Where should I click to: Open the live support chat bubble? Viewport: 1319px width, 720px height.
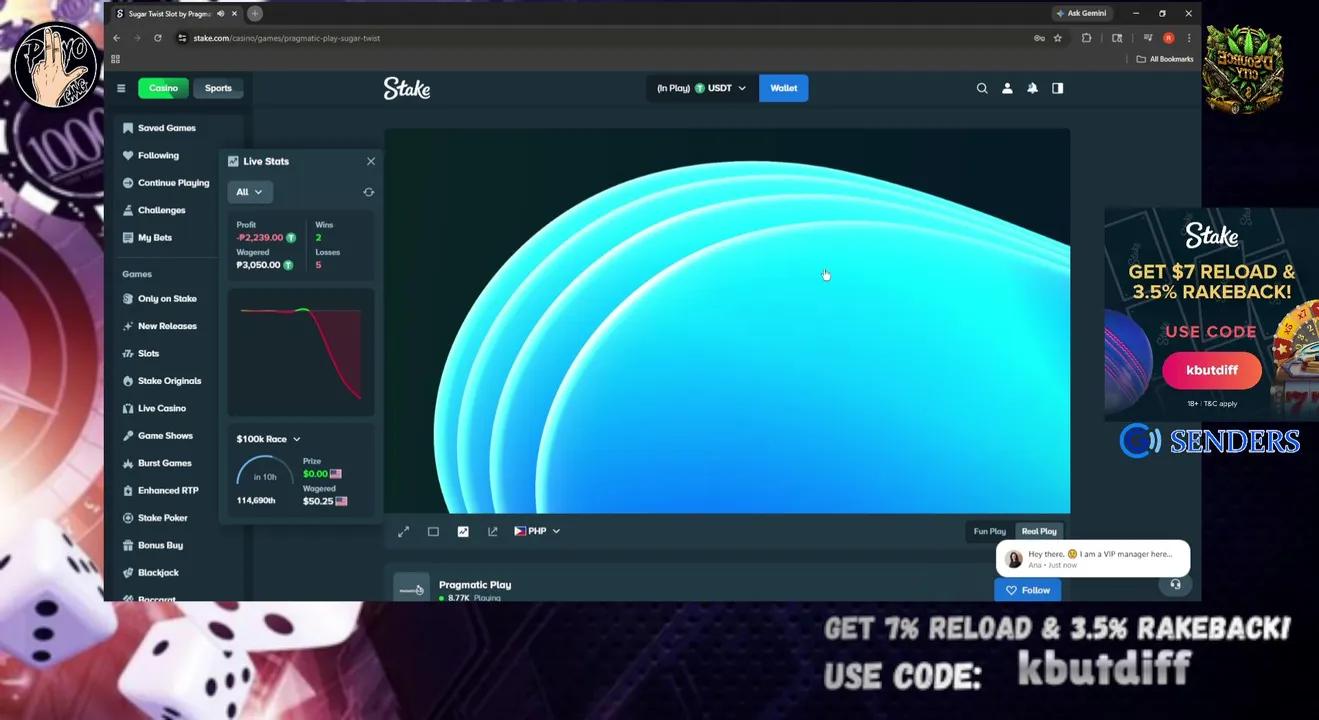(x=1175, y=584)
